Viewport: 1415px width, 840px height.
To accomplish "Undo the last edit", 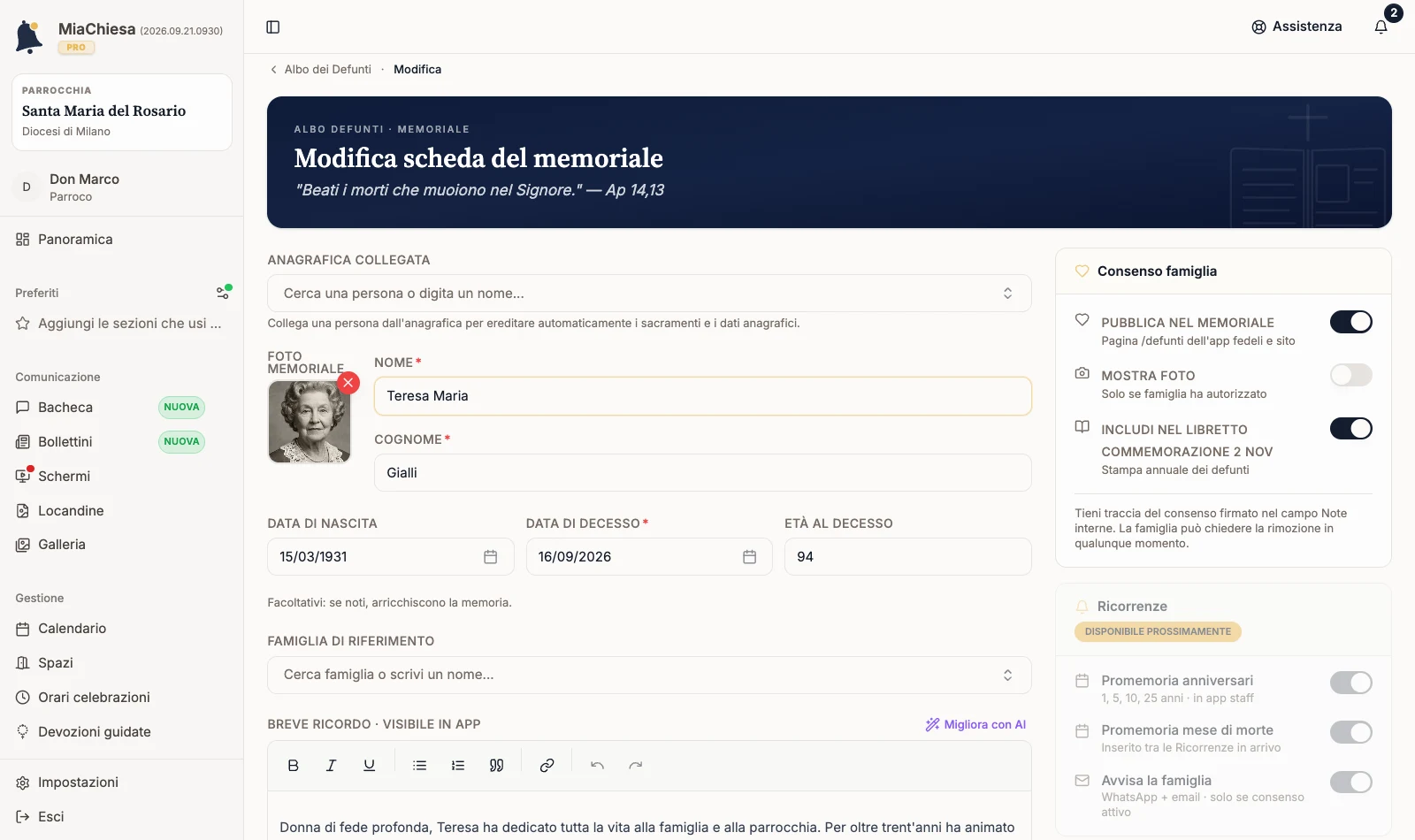I will tap(598, 766).
